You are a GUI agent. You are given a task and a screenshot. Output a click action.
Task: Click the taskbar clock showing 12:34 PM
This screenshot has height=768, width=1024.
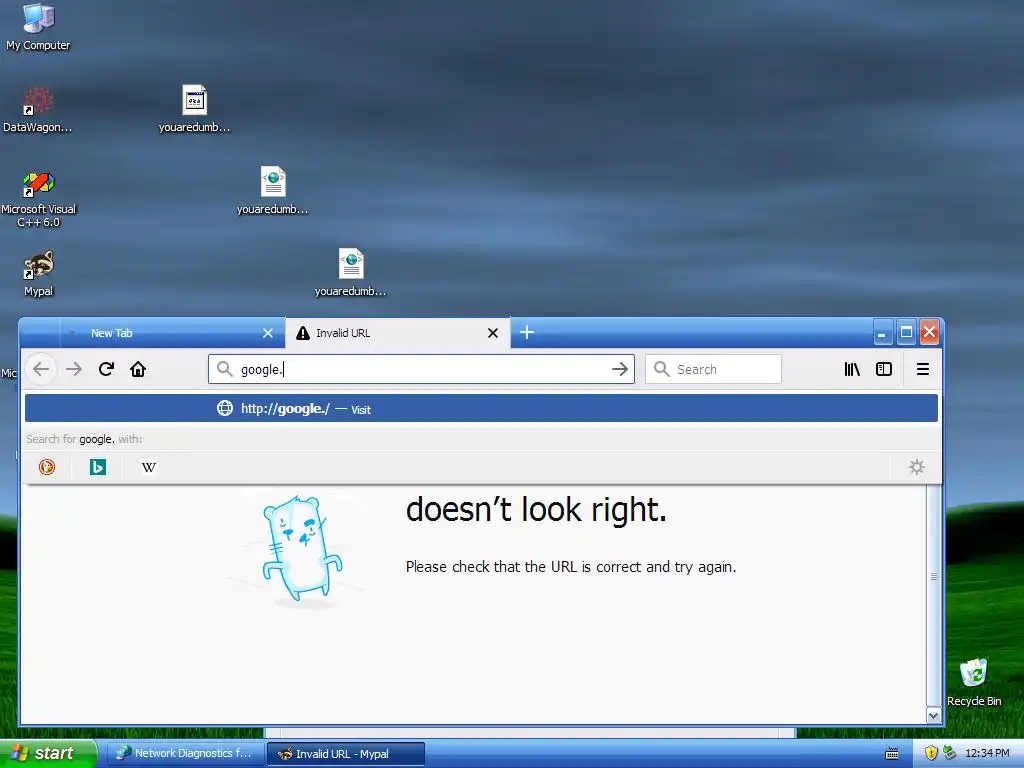pos(987,753)
